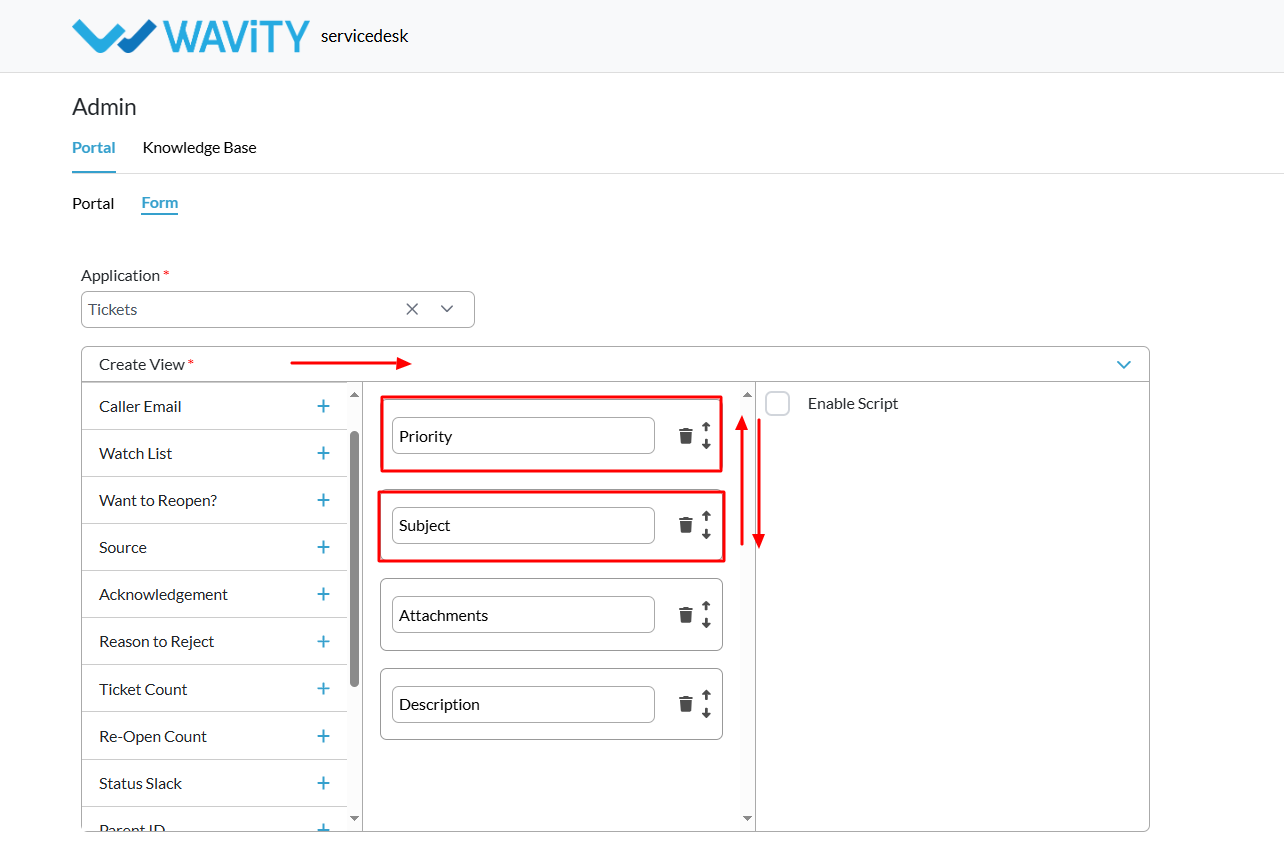Click the field list scroll-up arrow
Viewport: 1284px width, 846px height.
pyautogui.click(x=354, y=395)
